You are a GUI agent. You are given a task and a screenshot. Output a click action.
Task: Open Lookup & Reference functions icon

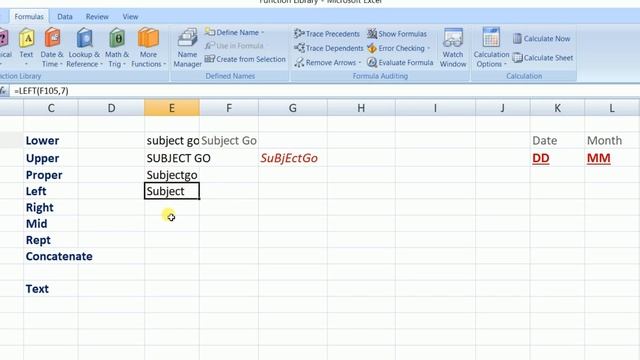click(84, 38)
